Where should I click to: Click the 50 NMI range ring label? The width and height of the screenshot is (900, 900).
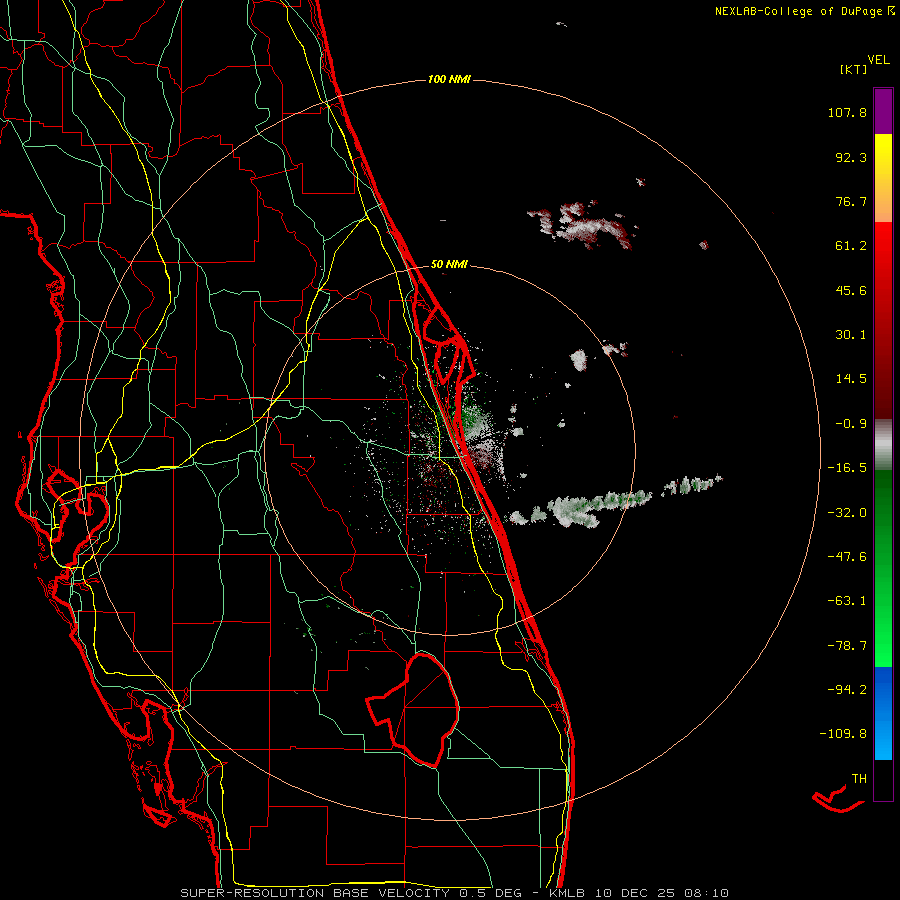pyautogui.click(x=449, y=265)
